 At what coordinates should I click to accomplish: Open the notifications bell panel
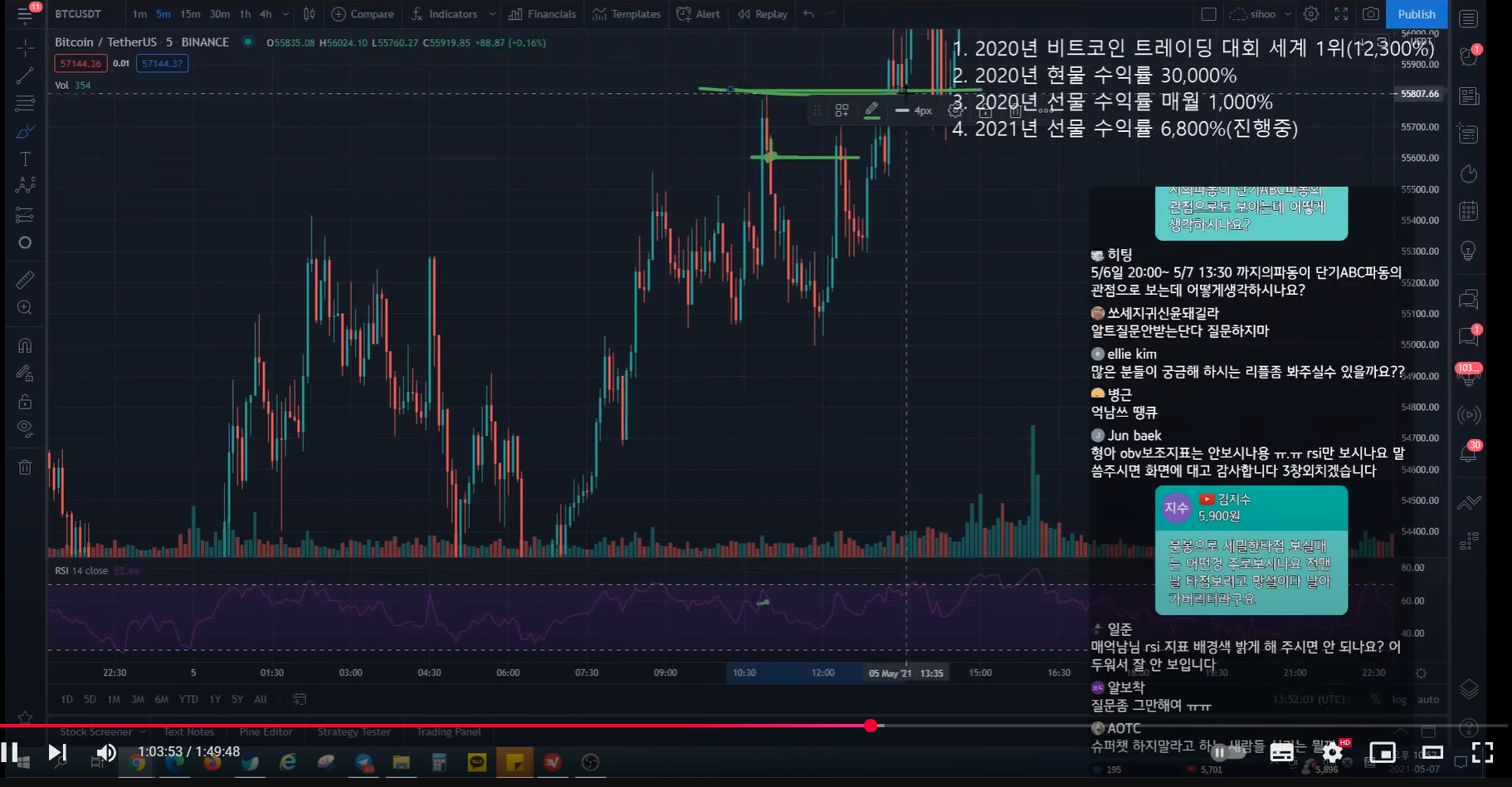pos(1469,452)
